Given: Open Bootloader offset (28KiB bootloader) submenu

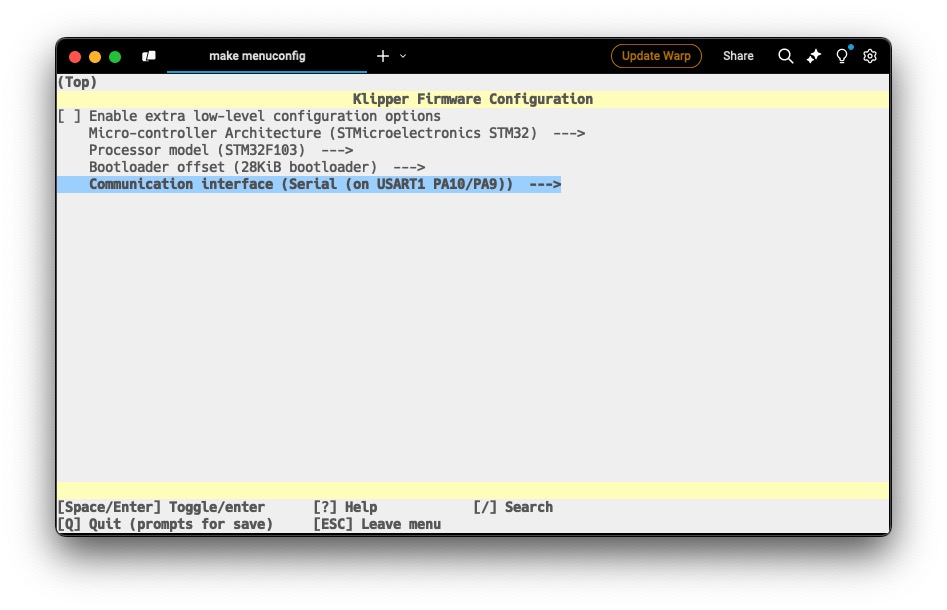Looking at the screenshot, I should tap(257, 167).
